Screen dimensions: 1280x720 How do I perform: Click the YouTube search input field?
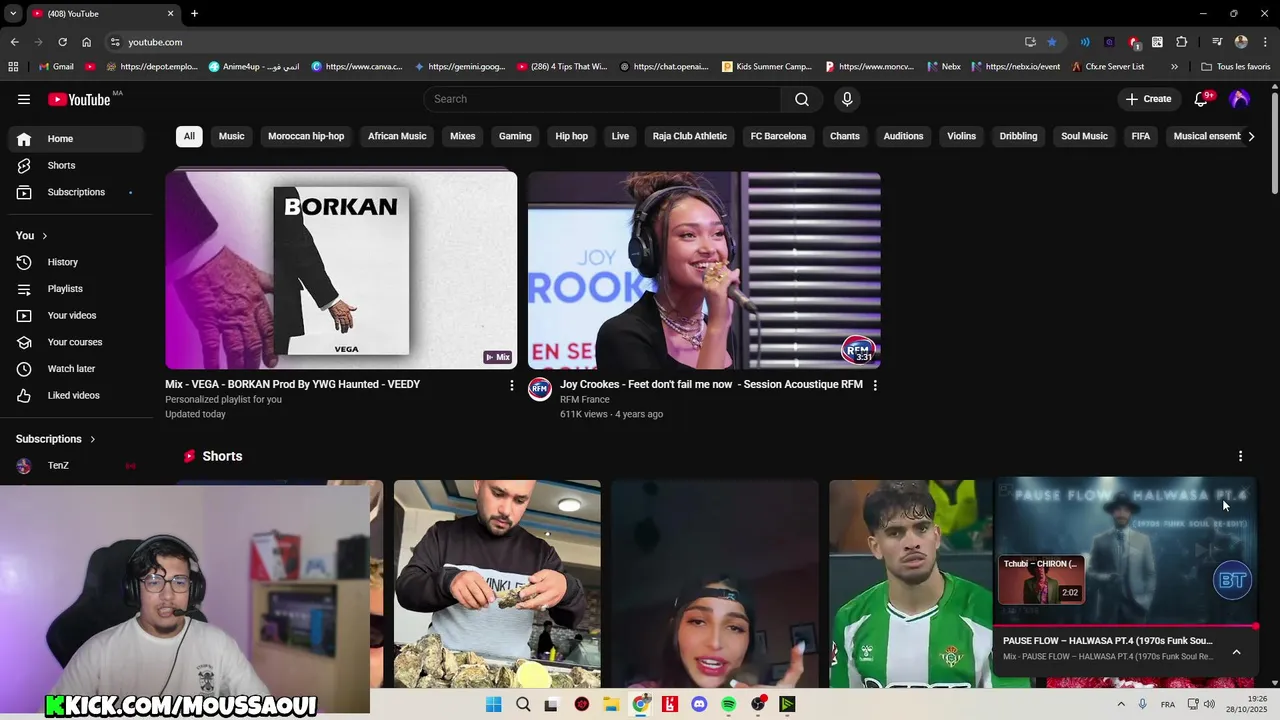603,99
